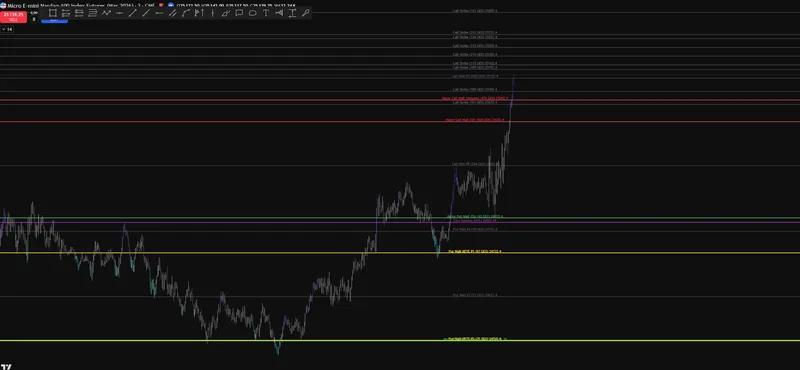Select the vertical measure tool

click(x=292, y=13)
